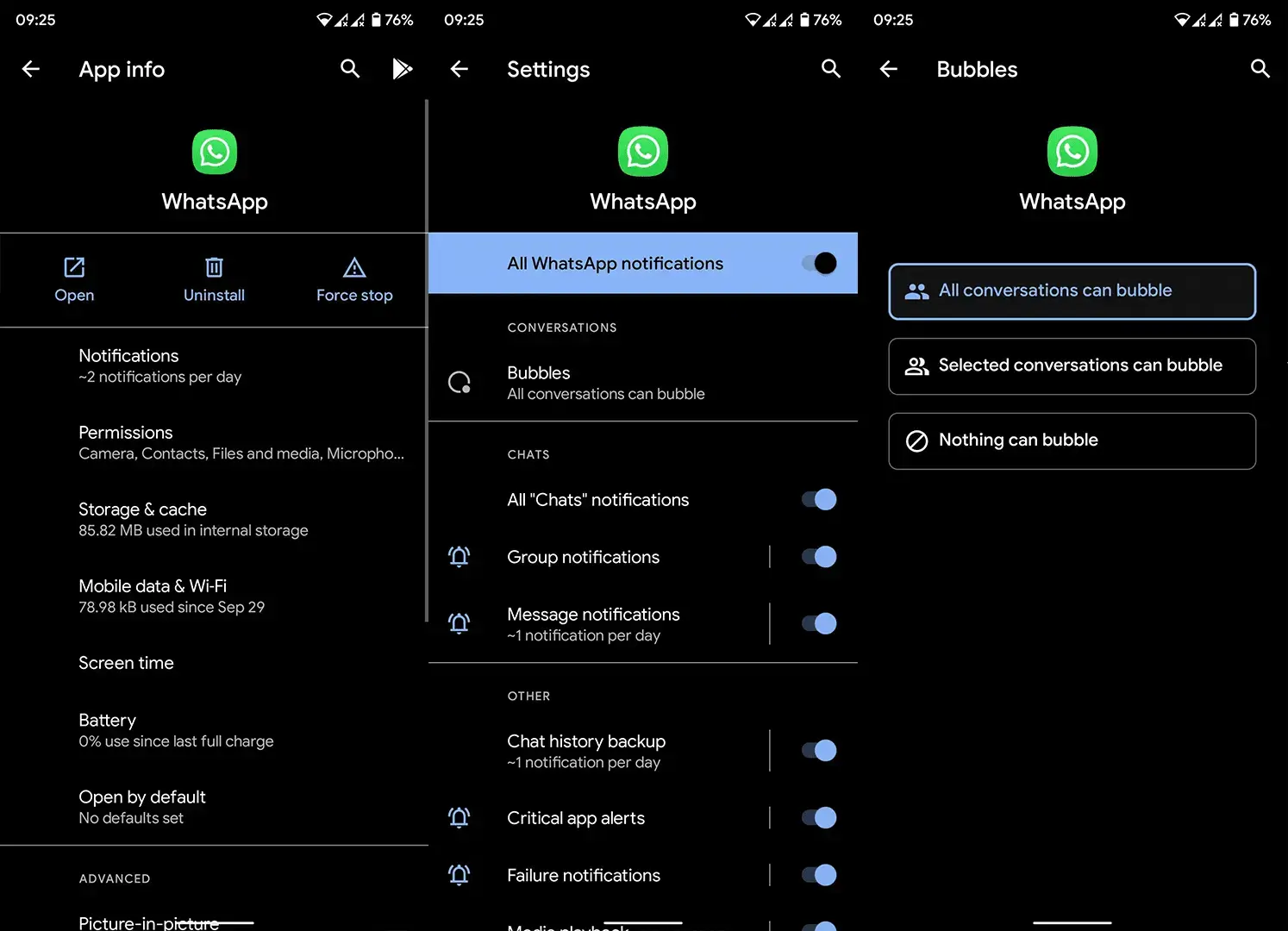Disable Group notifications switch
The image size is (1288, 931).
[817, 557]
